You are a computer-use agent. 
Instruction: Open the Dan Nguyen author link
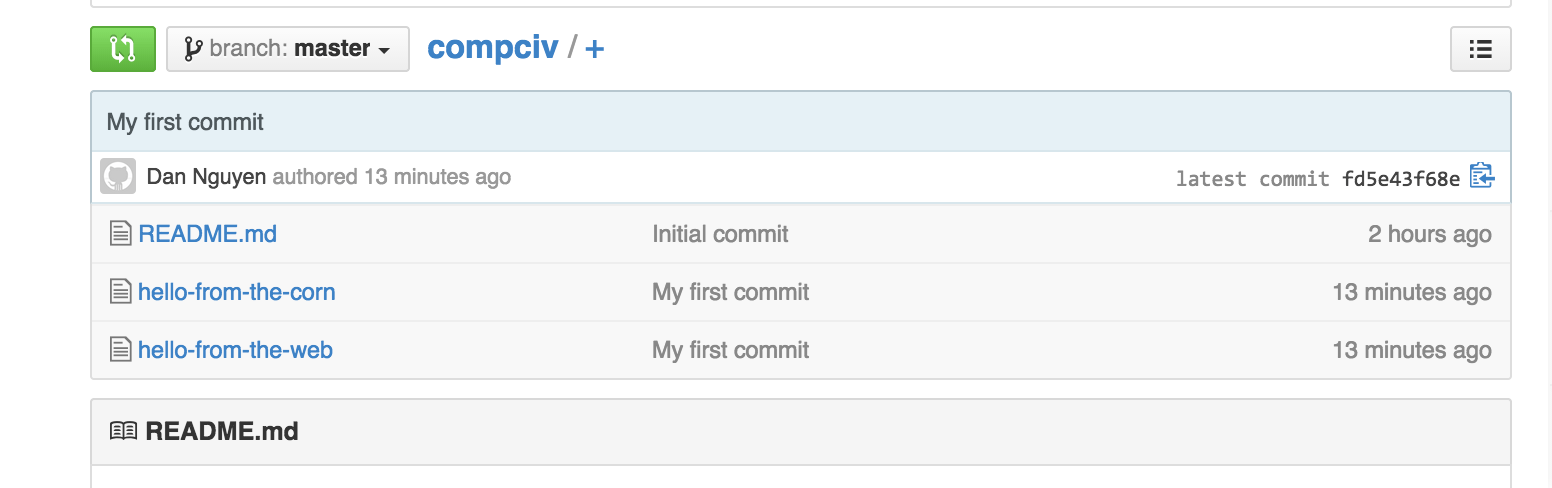point(206,177)
